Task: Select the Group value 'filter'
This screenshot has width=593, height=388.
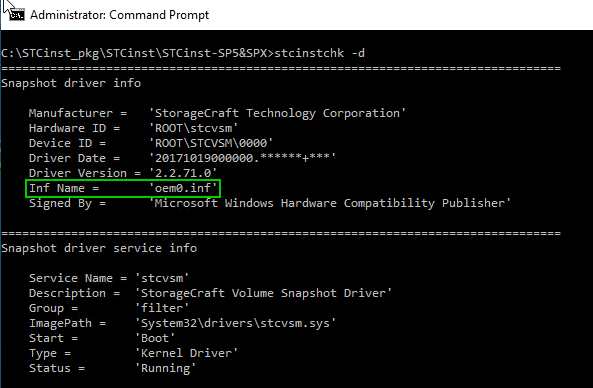Action: (x=162, y=308)
